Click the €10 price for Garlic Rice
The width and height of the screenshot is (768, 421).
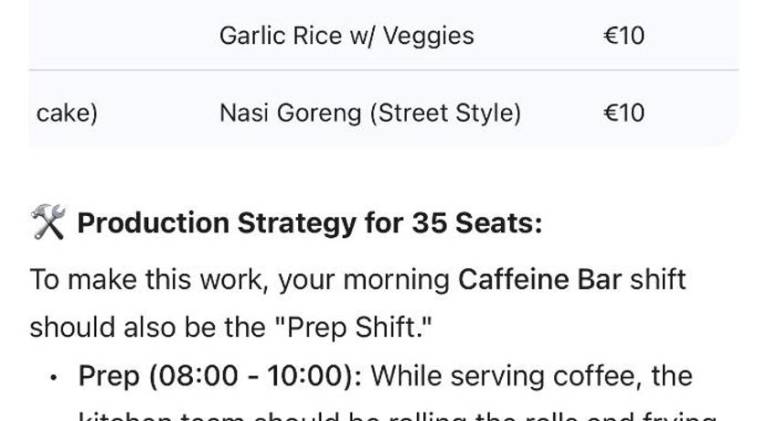[624, 36]
